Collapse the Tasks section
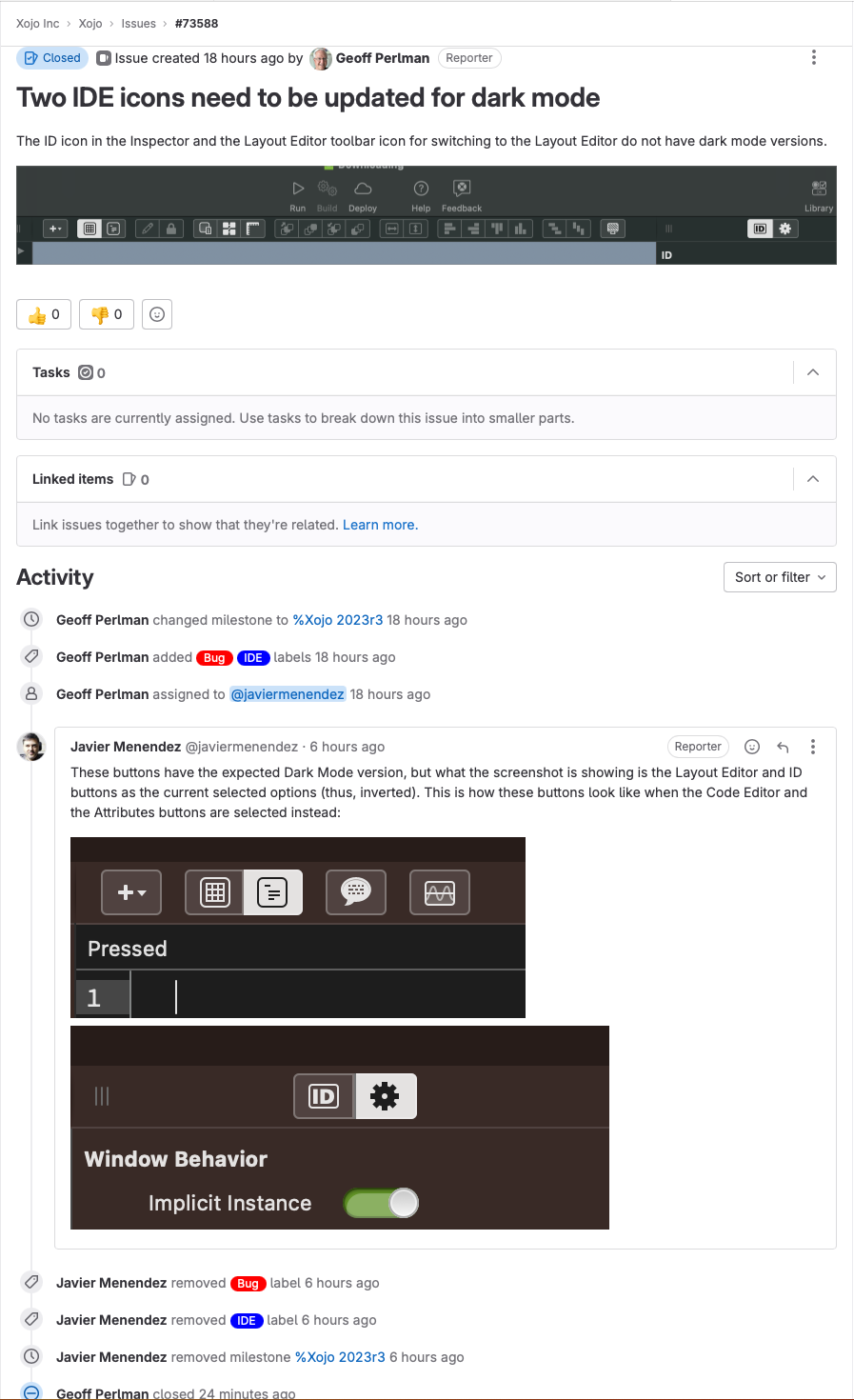 (x=813, y=372)
